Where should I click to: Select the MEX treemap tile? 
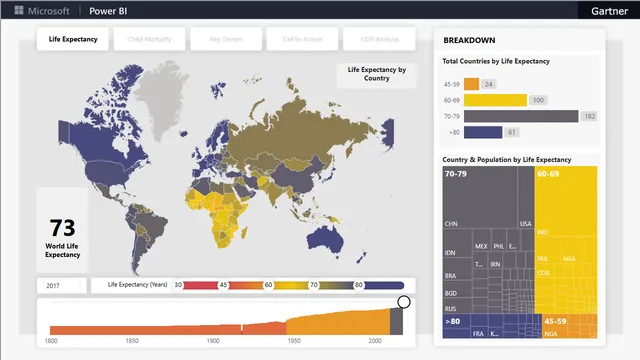click(482, 240)
